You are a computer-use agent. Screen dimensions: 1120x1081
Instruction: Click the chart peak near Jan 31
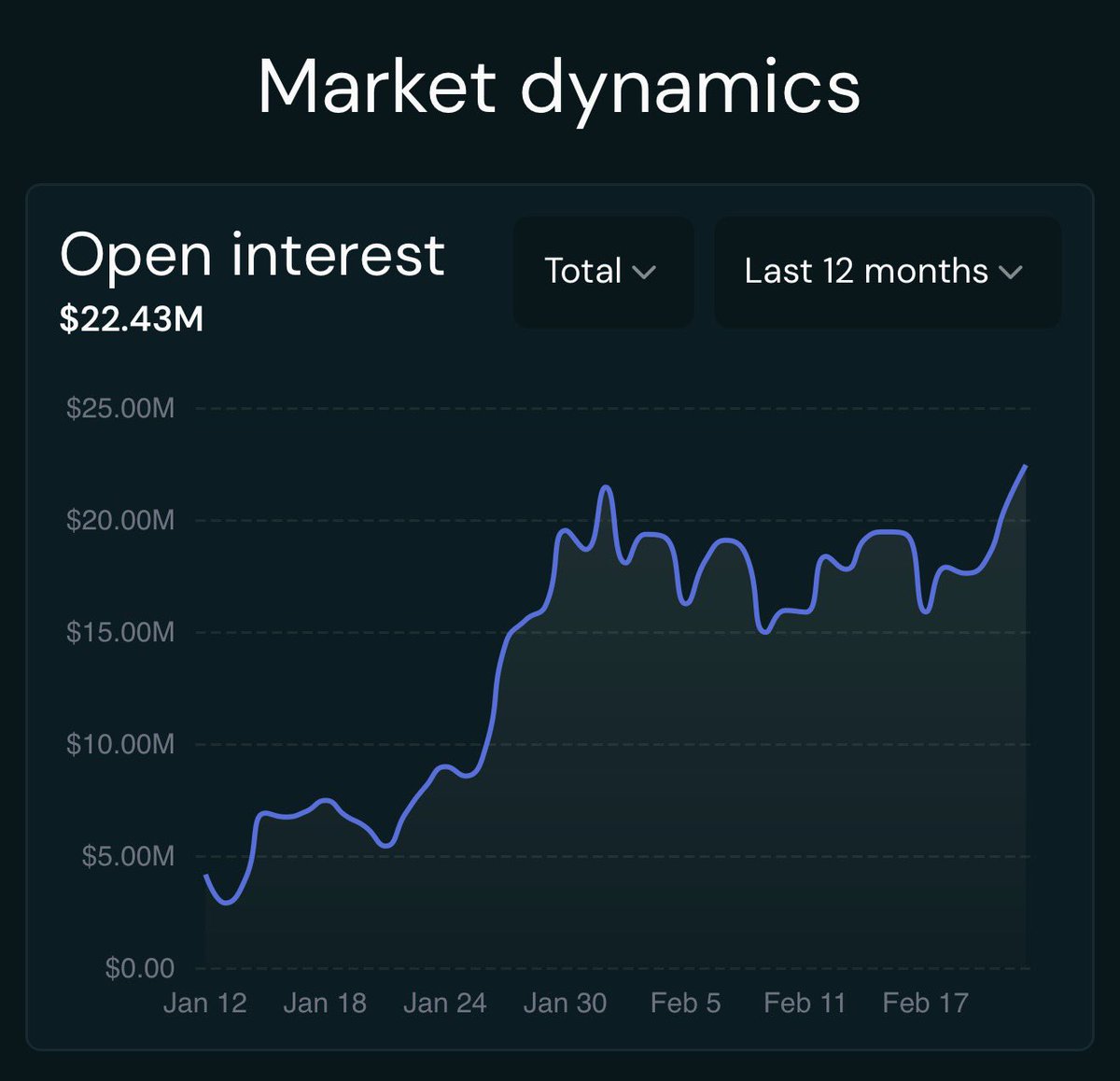coord(605,485)
